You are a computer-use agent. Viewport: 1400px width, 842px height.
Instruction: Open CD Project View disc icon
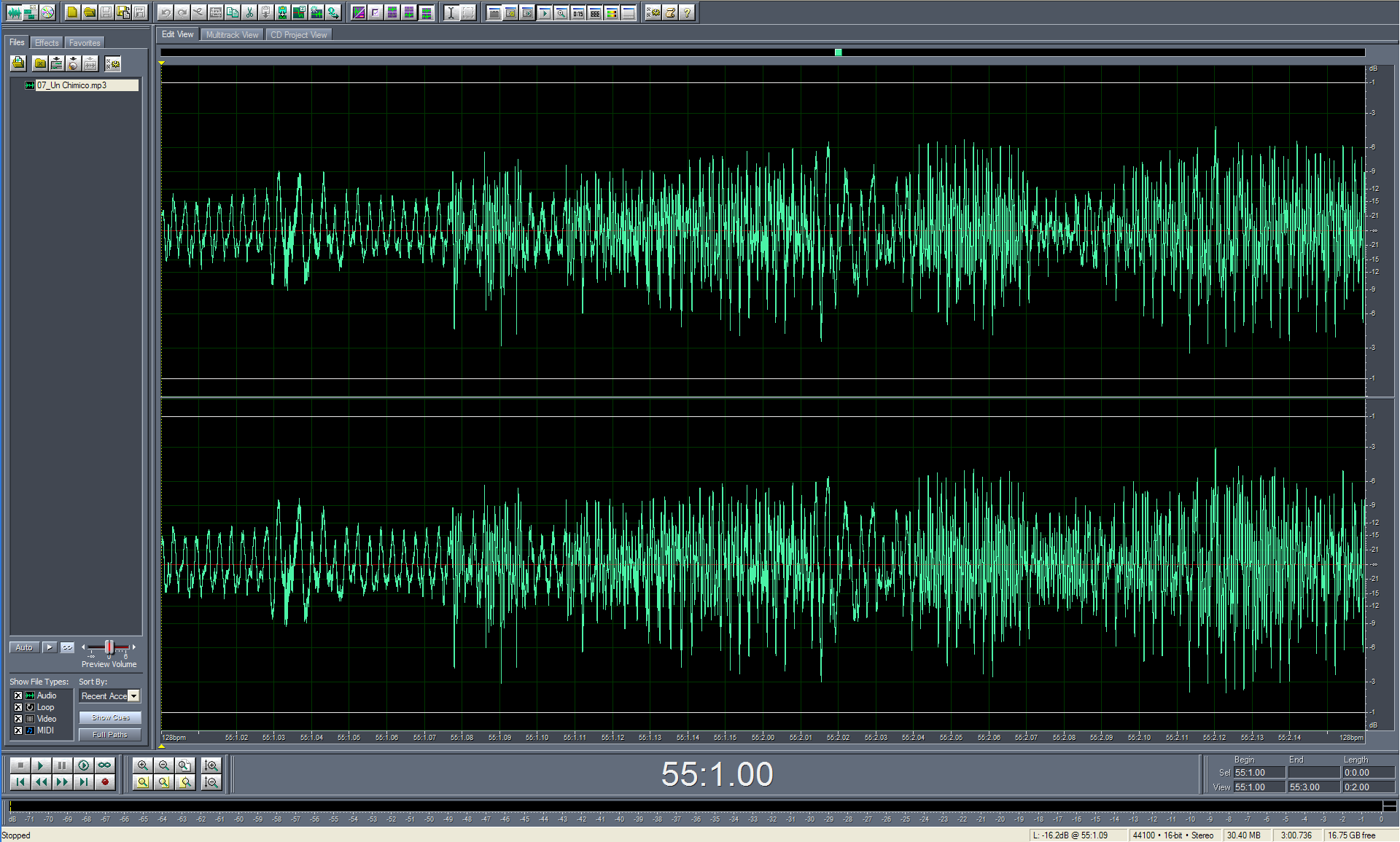(47, 12)
